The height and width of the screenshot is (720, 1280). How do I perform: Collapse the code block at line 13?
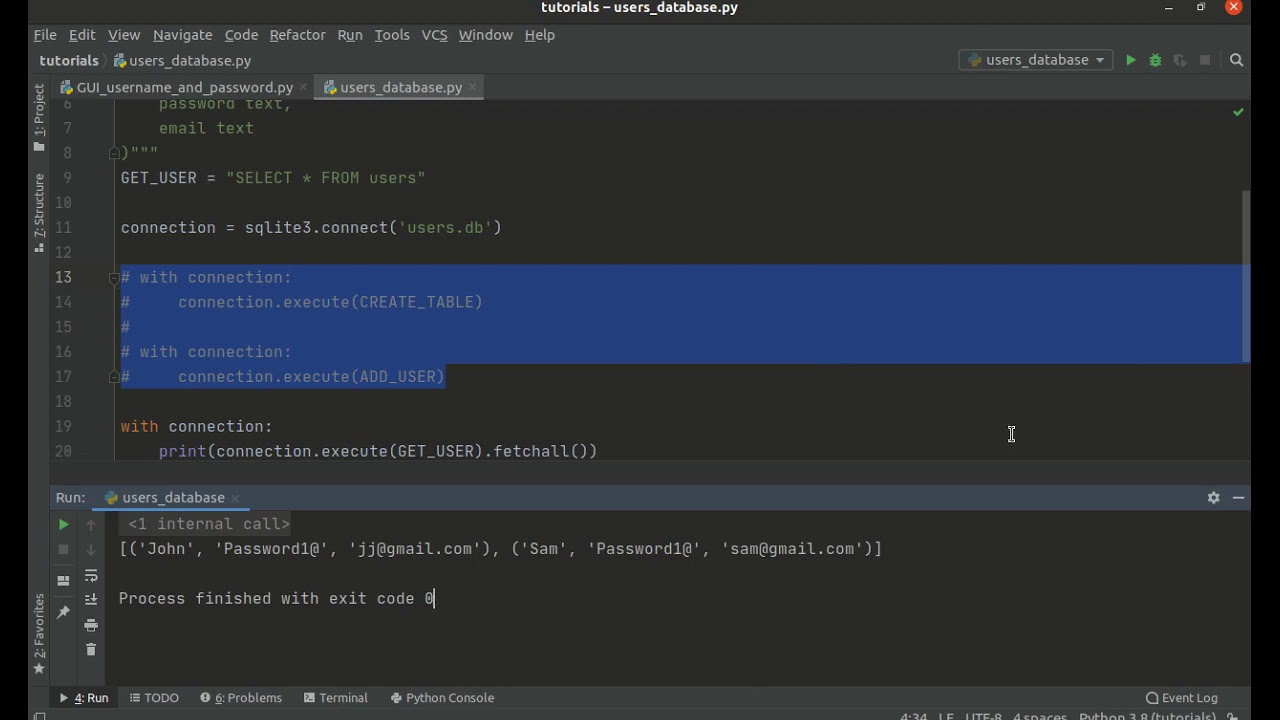pos(114,278)
